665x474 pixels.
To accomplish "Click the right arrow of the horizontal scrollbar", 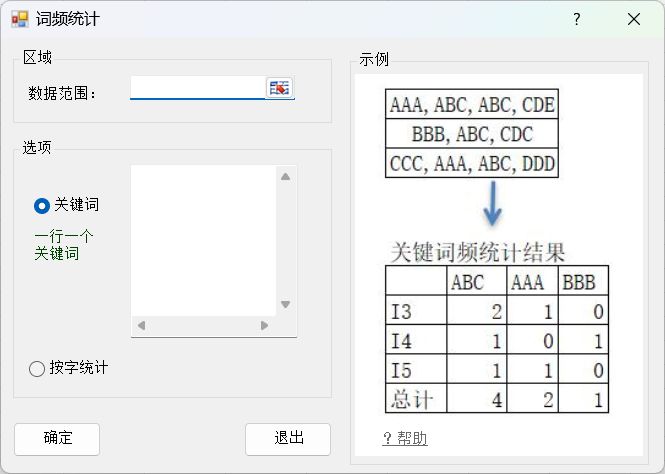I will coord(264,325).
